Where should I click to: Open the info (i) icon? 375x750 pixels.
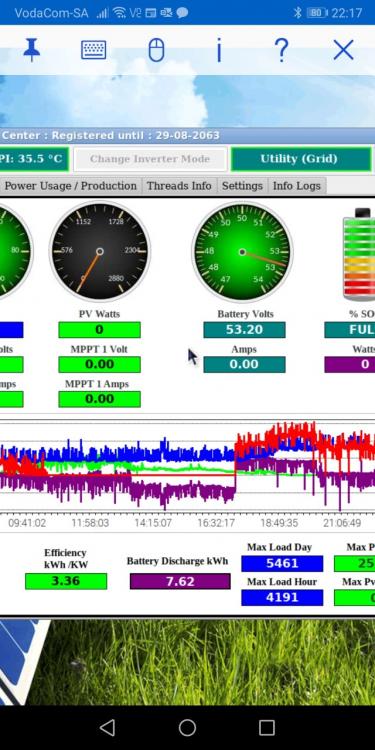click(x=219, y=50)
